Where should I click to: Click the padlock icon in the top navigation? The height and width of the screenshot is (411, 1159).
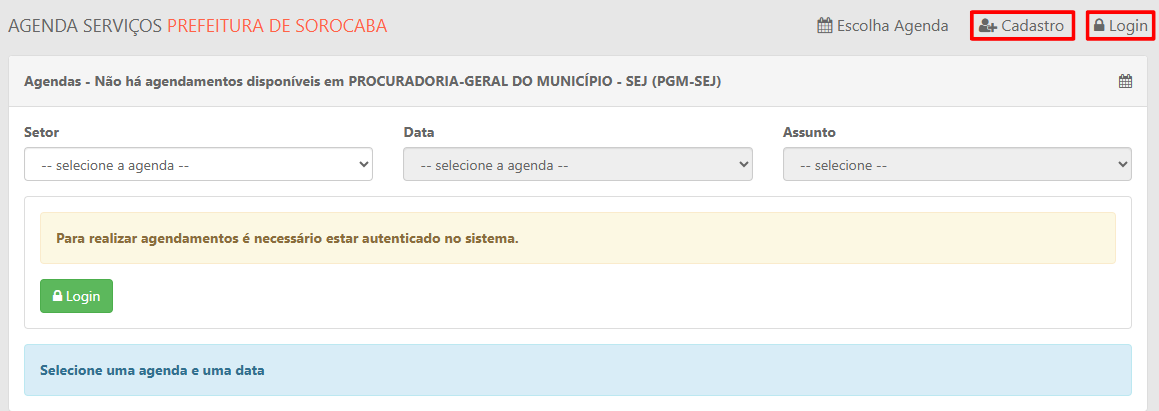point(1099,26)
